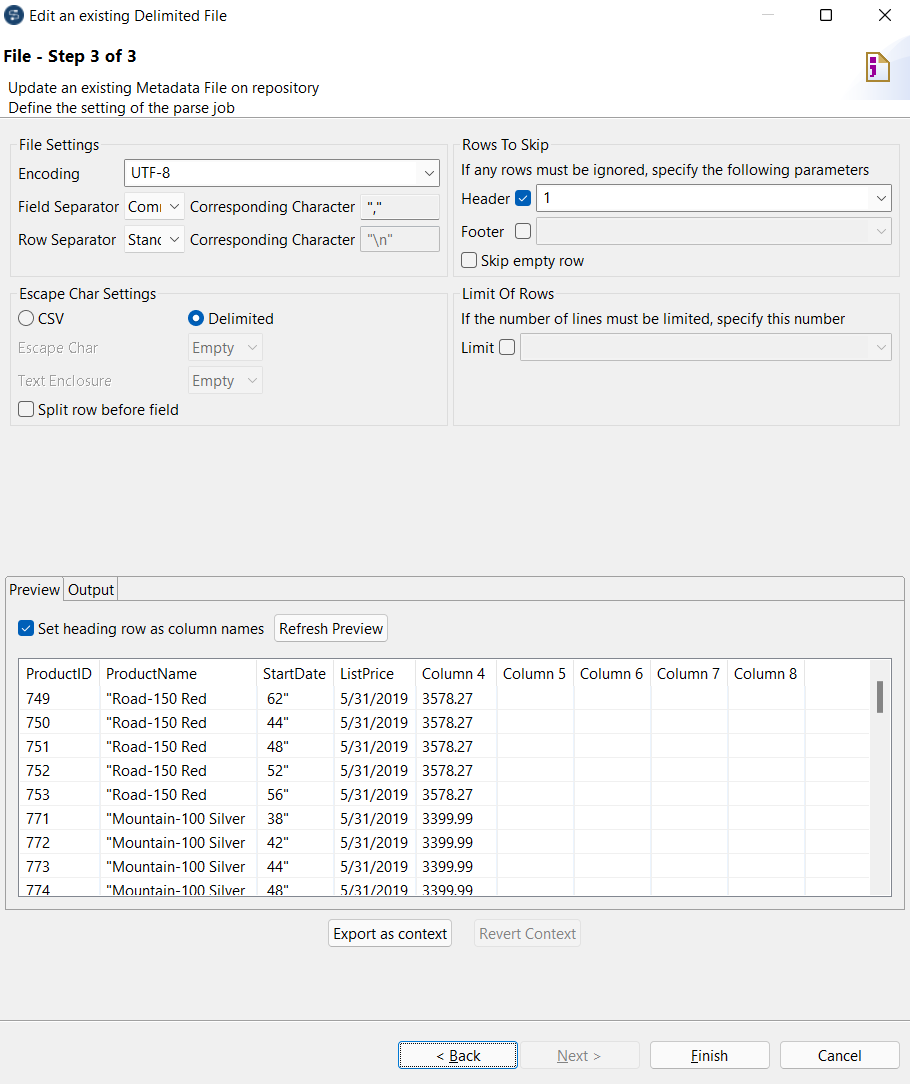Click Export as context button
Screen dimensions: 910x1084
point(390,933)
